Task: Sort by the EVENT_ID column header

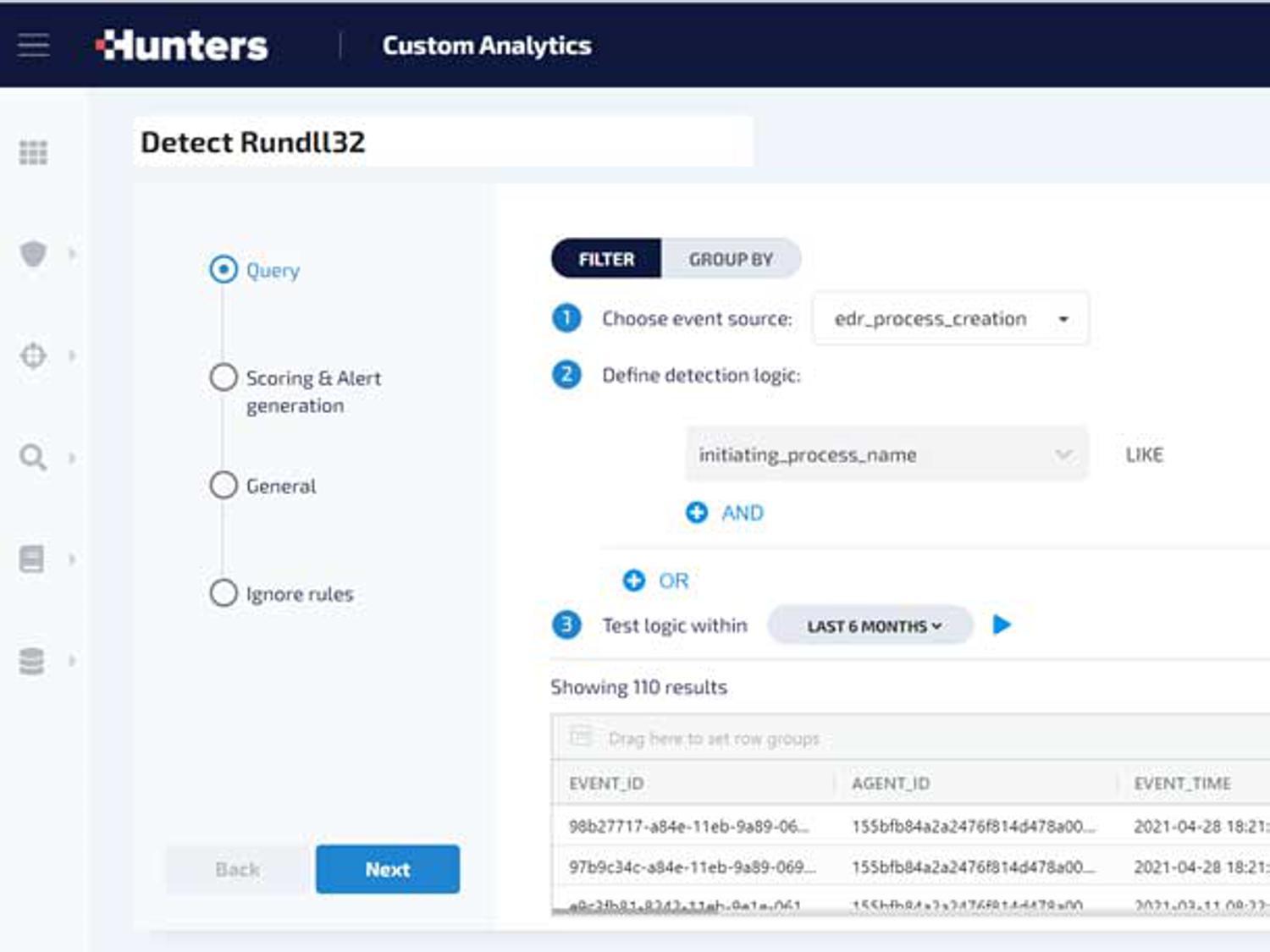Action: coord(606,784)
